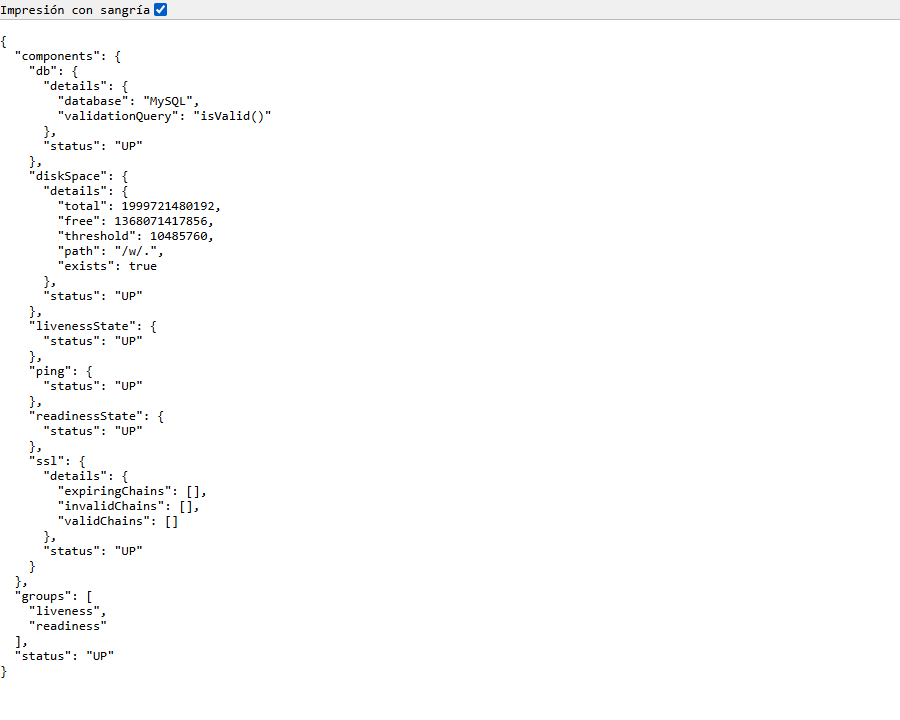Click the total value 1999721480192
The width and height of the screenshot is (900, 720).
point(168,206)
